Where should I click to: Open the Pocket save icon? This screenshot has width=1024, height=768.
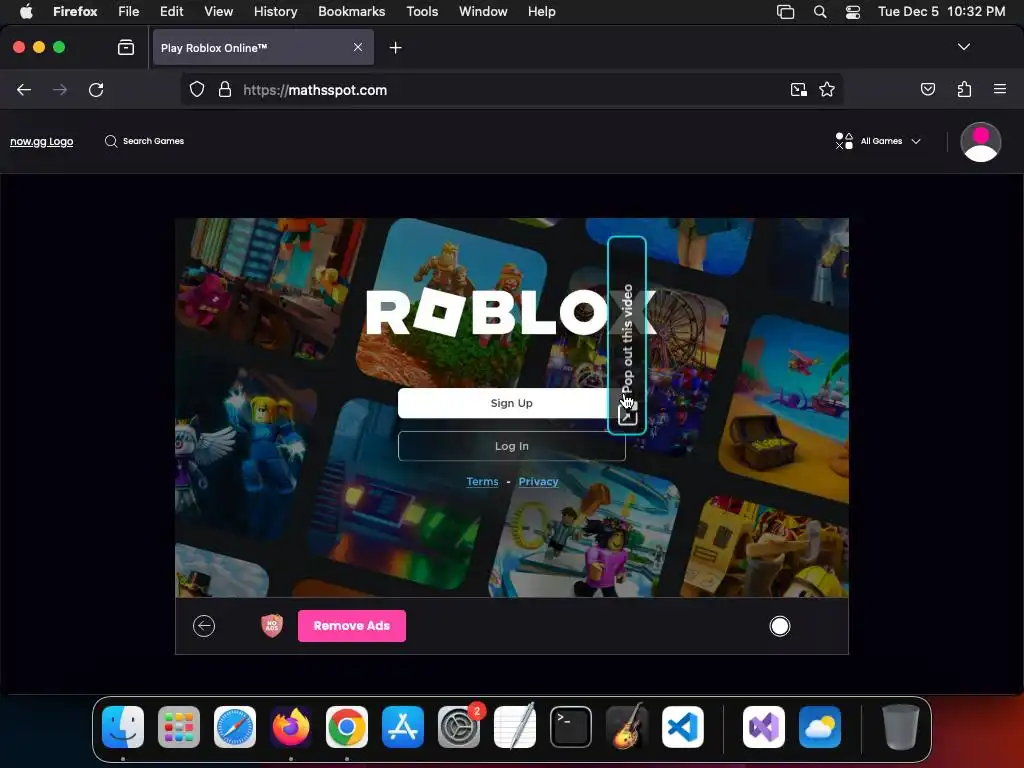coord(927,89)
